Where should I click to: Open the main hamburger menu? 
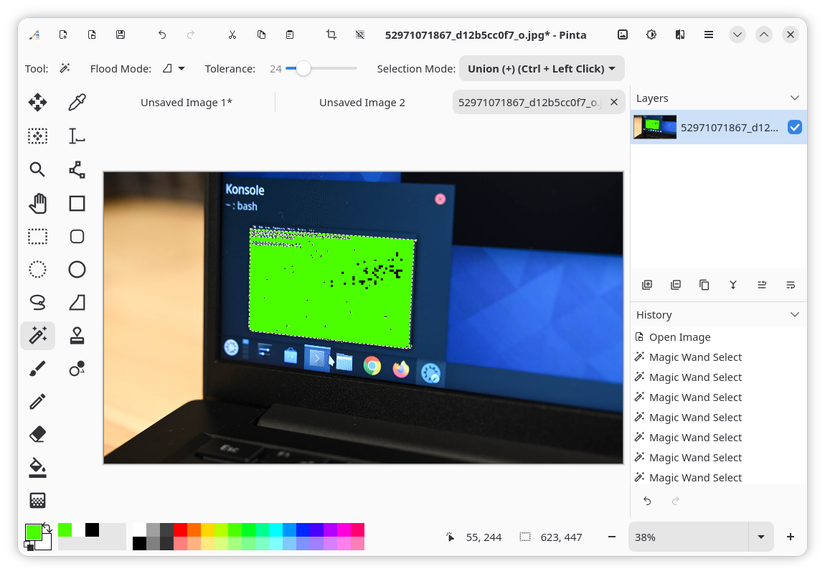709,35
